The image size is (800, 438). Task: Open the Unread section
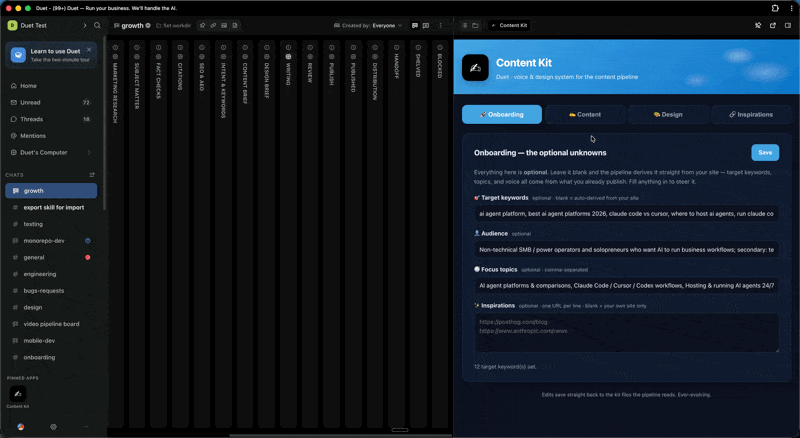click(x=51, y=103)
